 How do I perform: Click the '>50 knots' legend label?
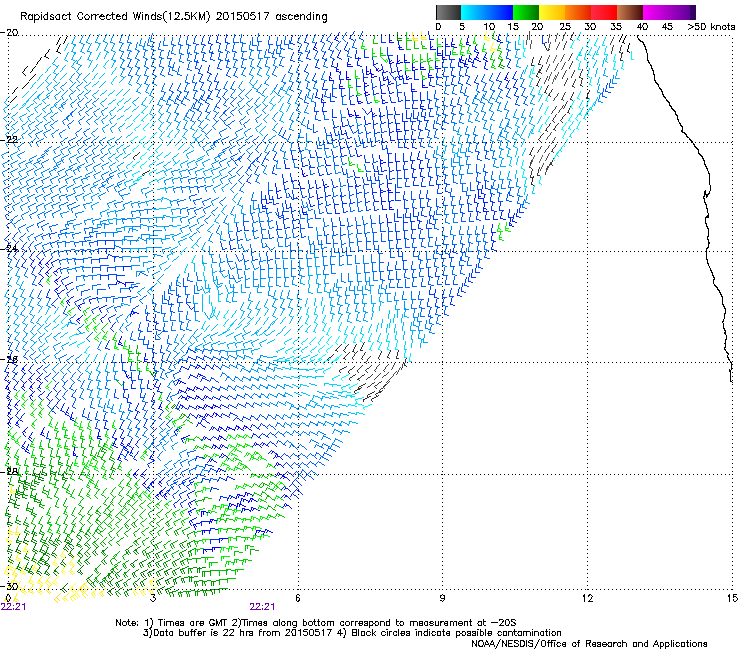[x=711, y=27]
